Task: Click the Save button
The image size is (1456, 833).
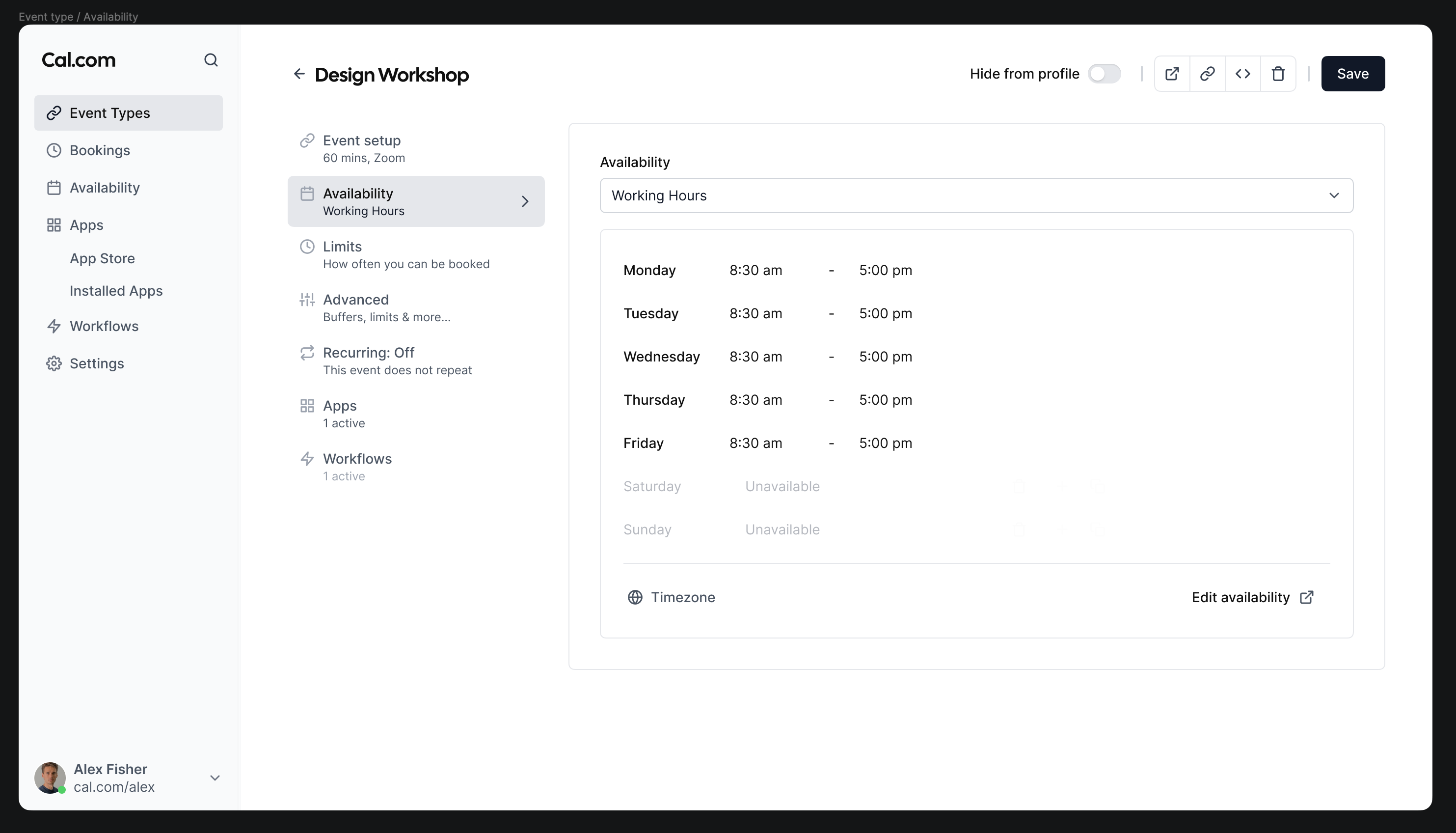Action: pos(1352,74)
